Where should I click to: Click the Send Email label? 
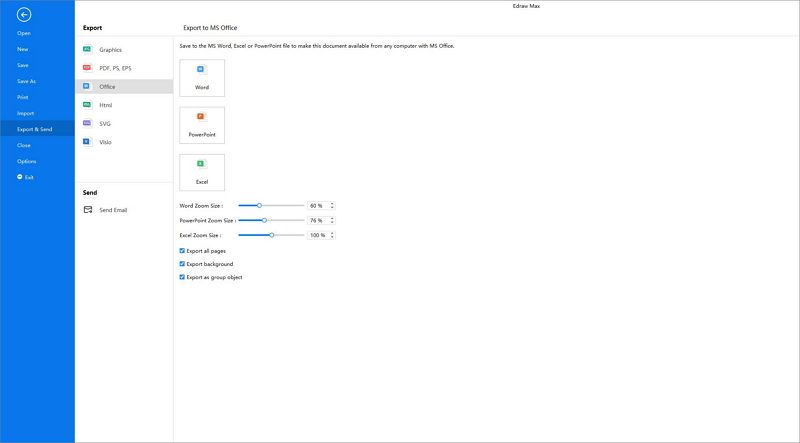[113, 210]
